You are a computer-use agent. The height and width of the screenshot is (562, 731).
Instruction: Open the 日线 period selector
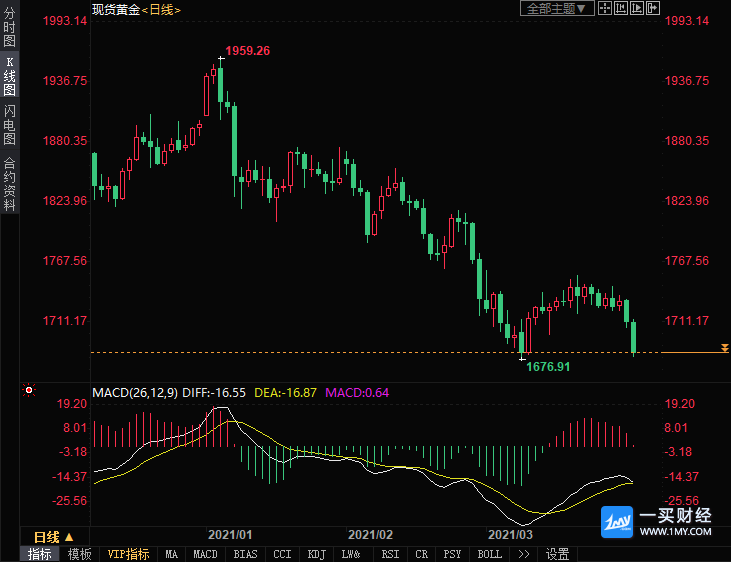click(54, 537)
